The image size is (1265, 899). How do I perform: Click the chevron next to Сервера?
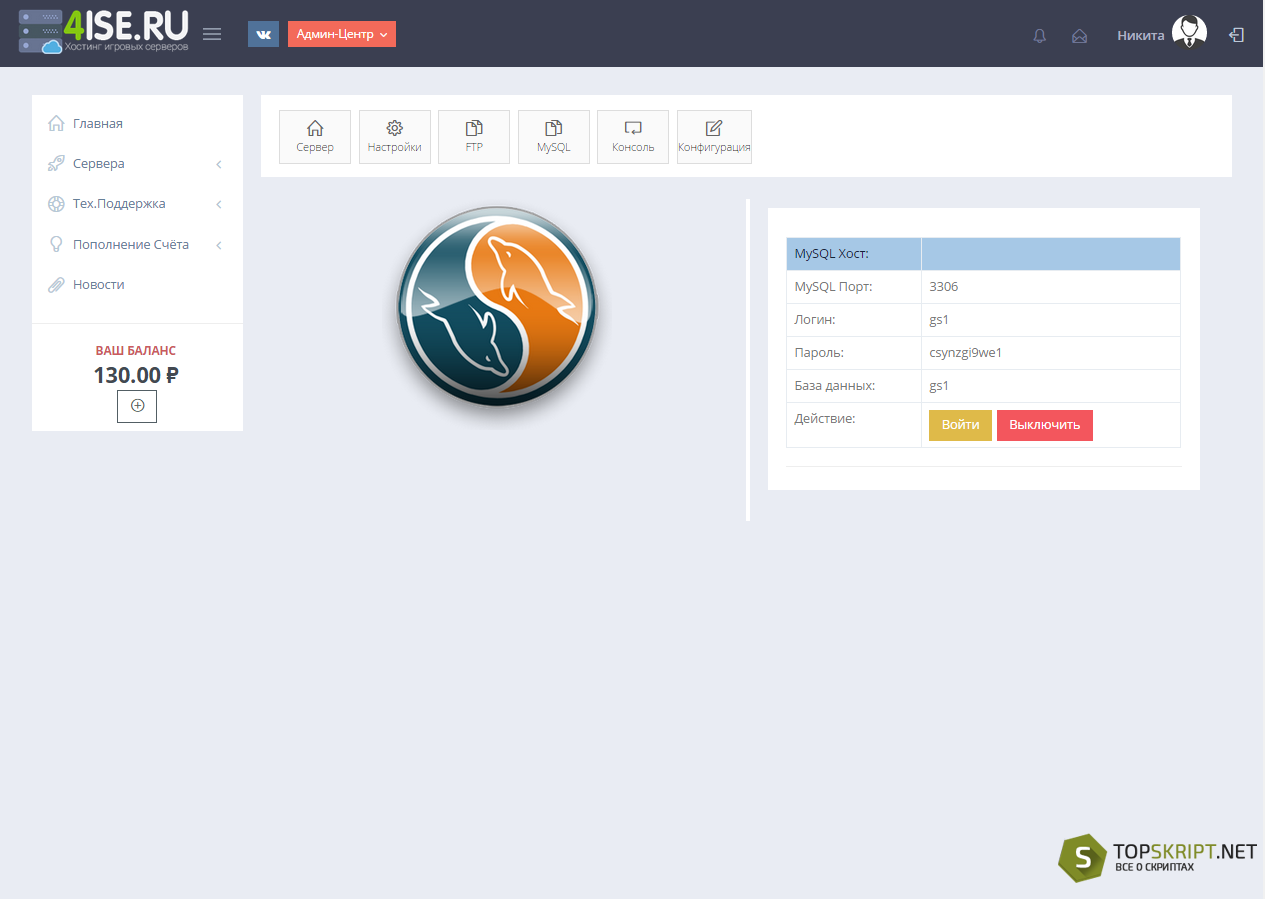pos(219,164)
